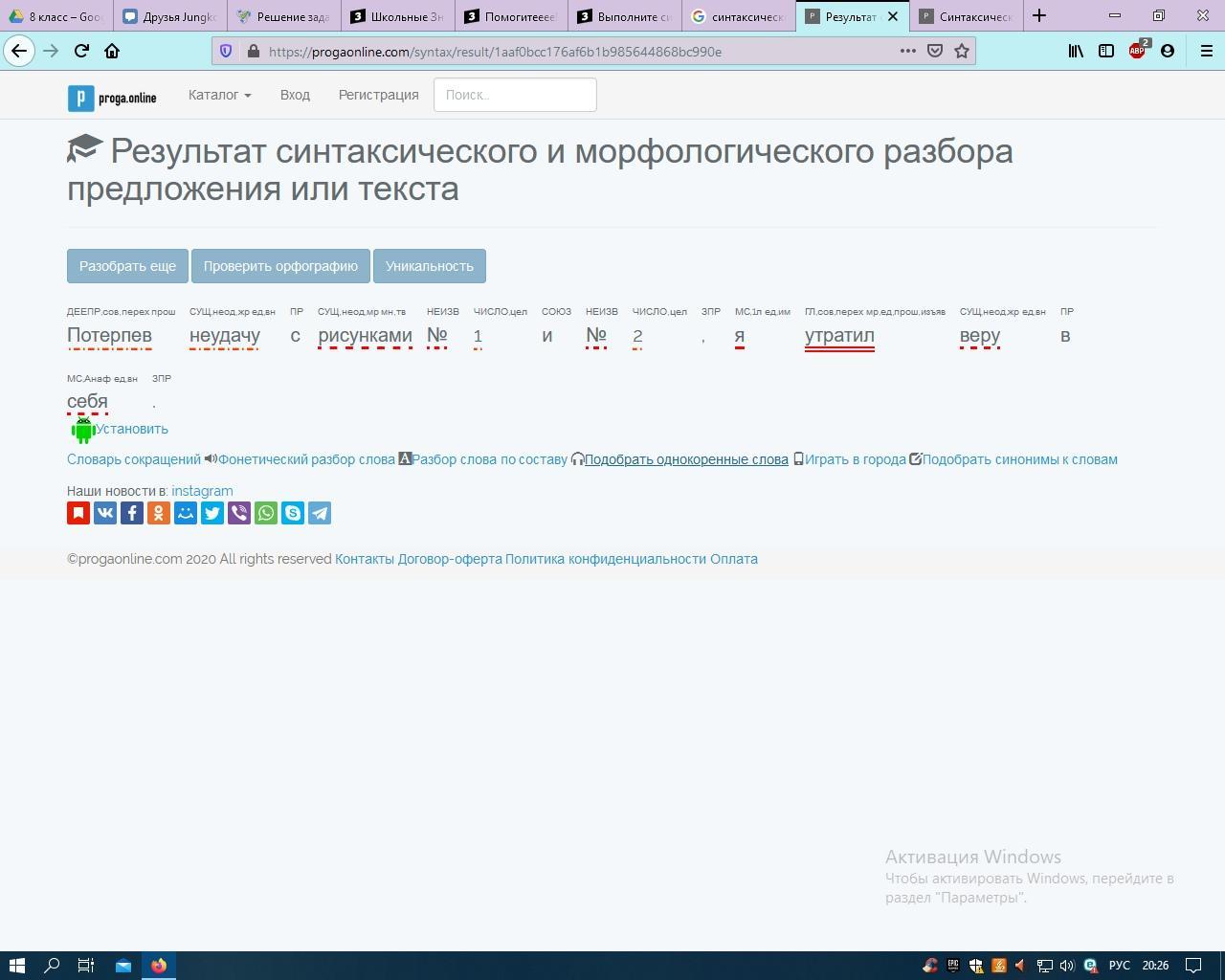Go back using the browser back arrow

(19, 51)
